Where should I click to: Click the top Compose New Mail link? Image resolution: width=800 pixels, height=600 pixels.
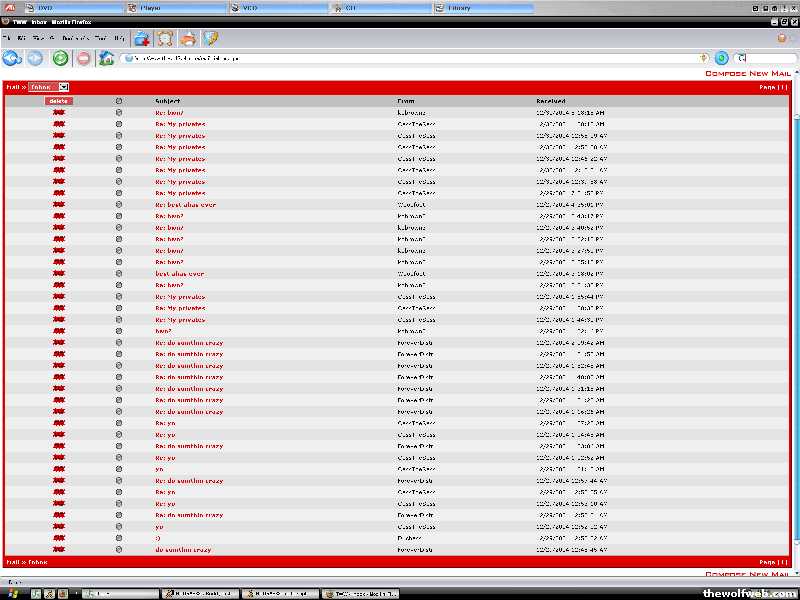tap(747, 74)
